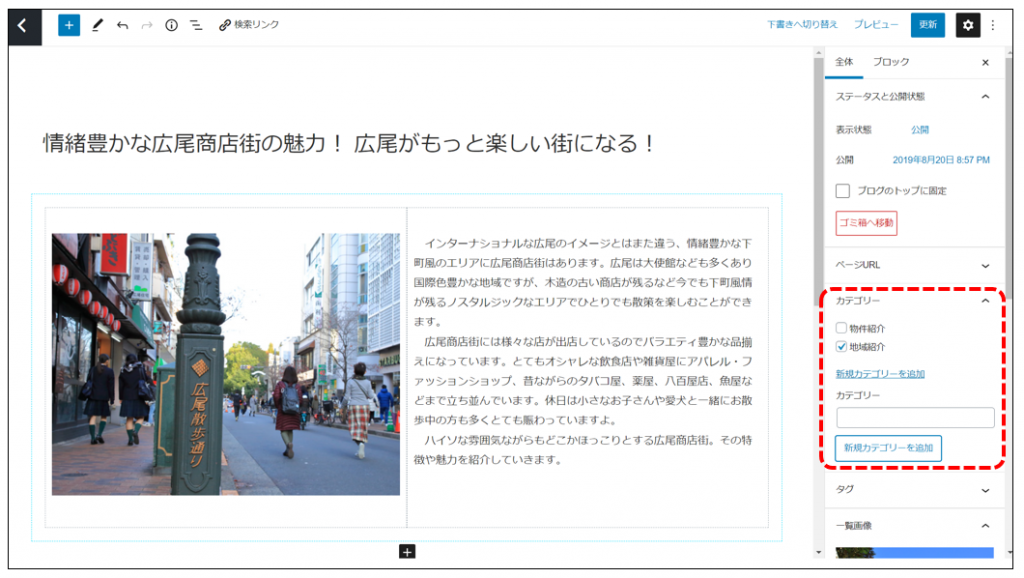Click the undo arrow icon

(x=122, y=26)
